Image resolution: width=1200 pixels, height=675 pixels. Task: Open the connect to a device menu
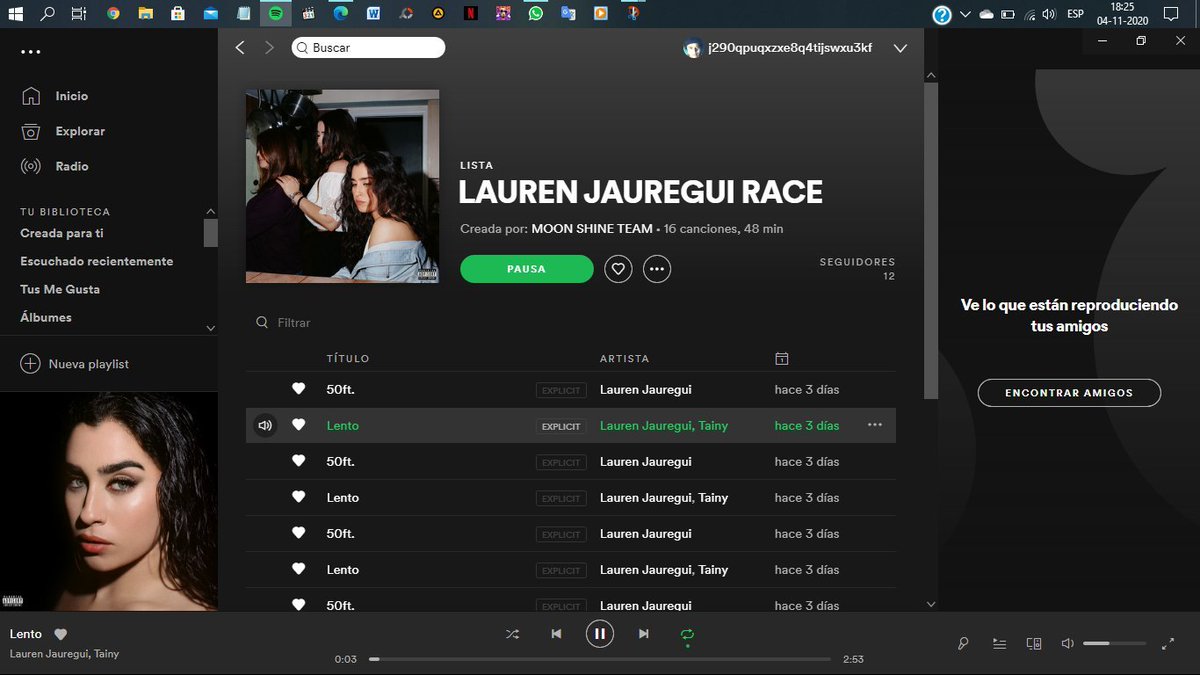click(x=1034, y=644)
